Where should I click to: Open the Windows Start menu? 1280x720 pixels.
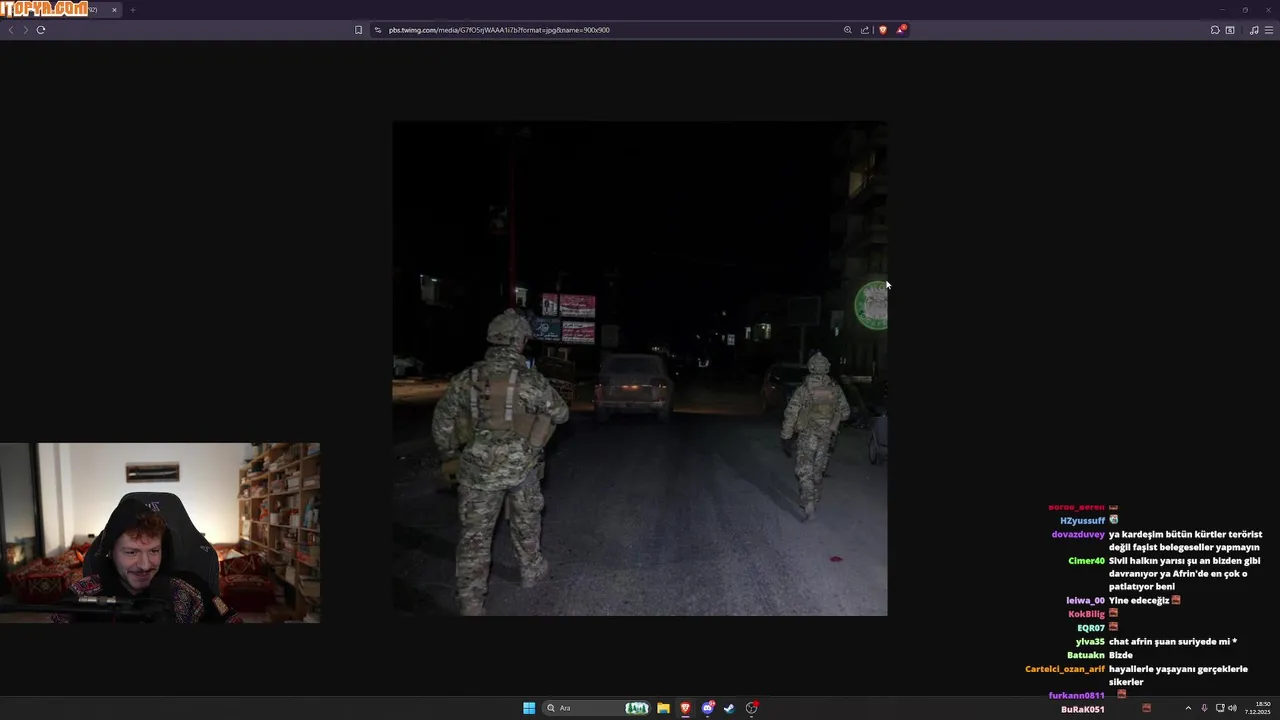pos(529,708)
